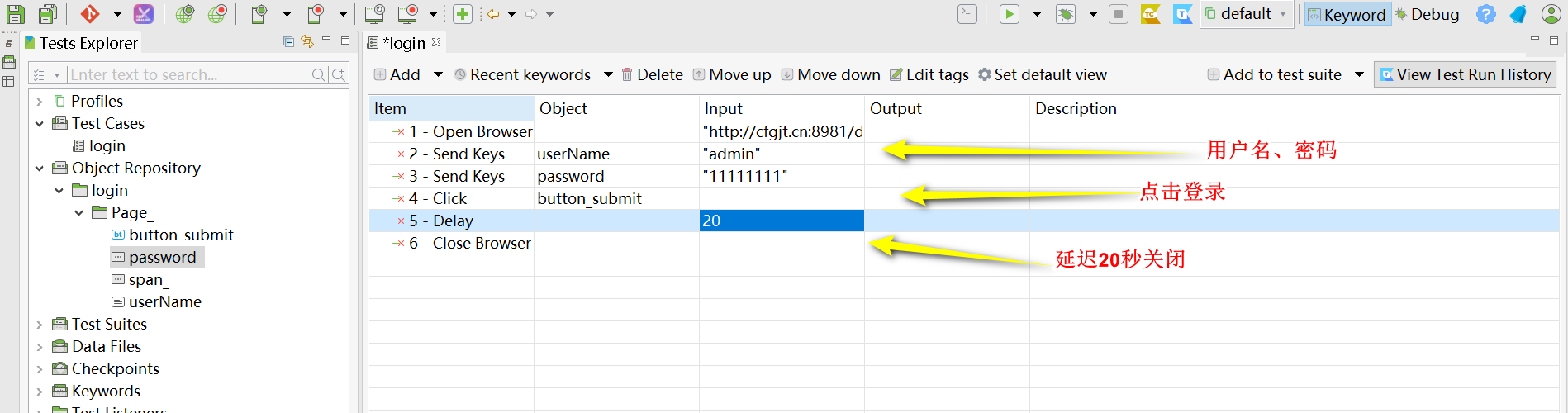The image size is (1568, 413).
Task: Select userName object in tree
Action: (157, 302)
